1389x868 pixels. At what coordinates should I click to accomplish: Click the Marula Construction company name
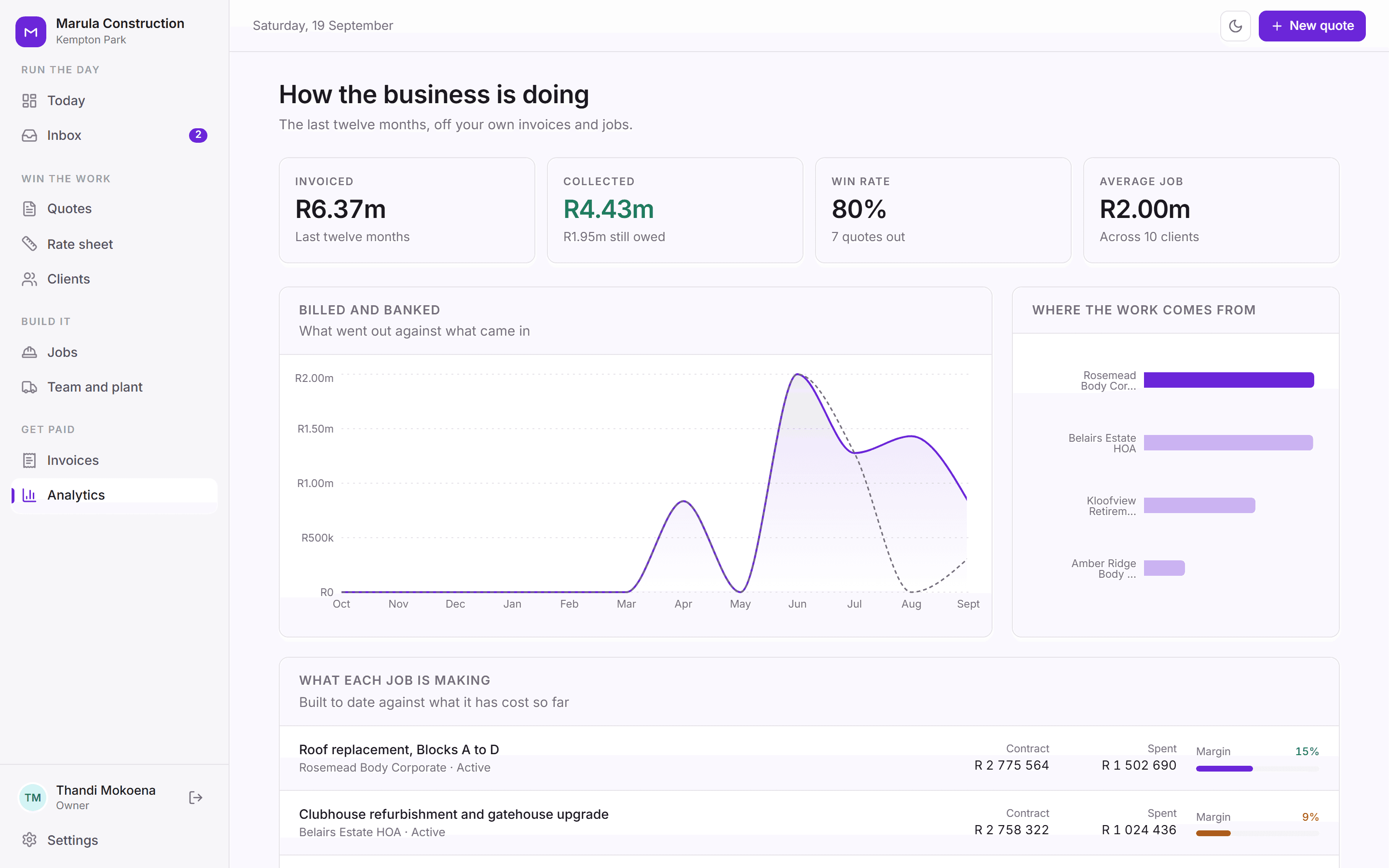click(120, 24)
